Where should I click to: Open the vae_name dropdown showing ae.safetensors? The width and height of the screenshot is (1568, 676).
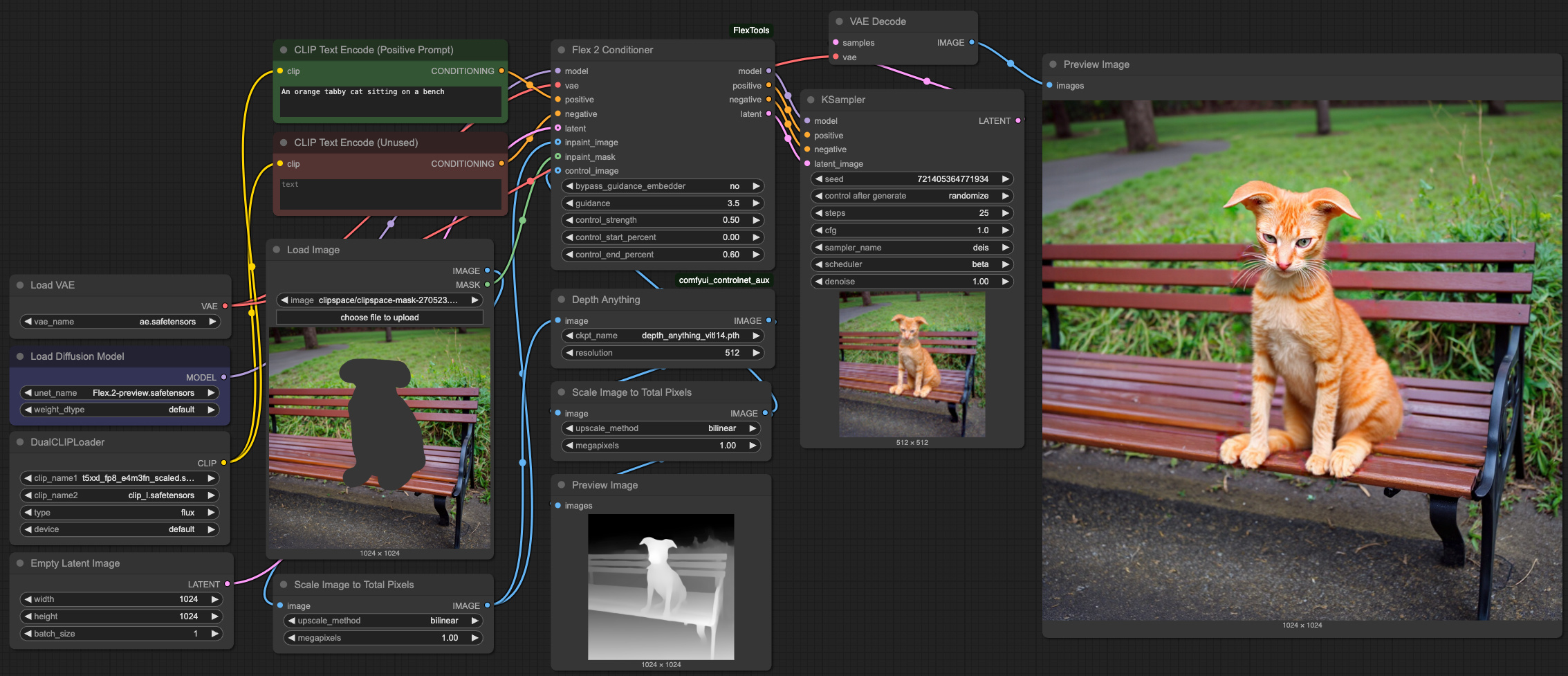click(x=120, y=321)
